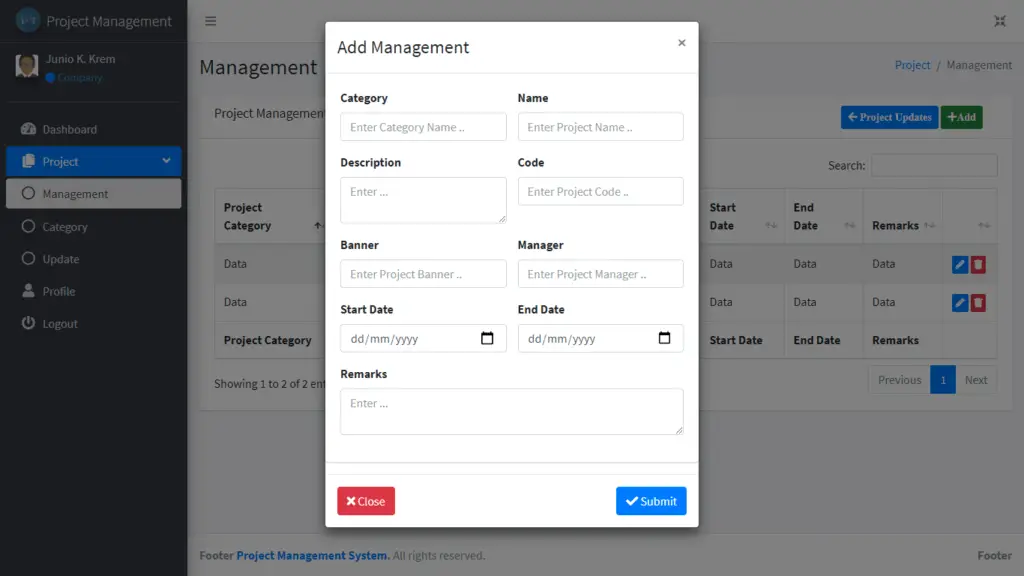Click the Enter Category Name input field

click(x=422, y=126)
